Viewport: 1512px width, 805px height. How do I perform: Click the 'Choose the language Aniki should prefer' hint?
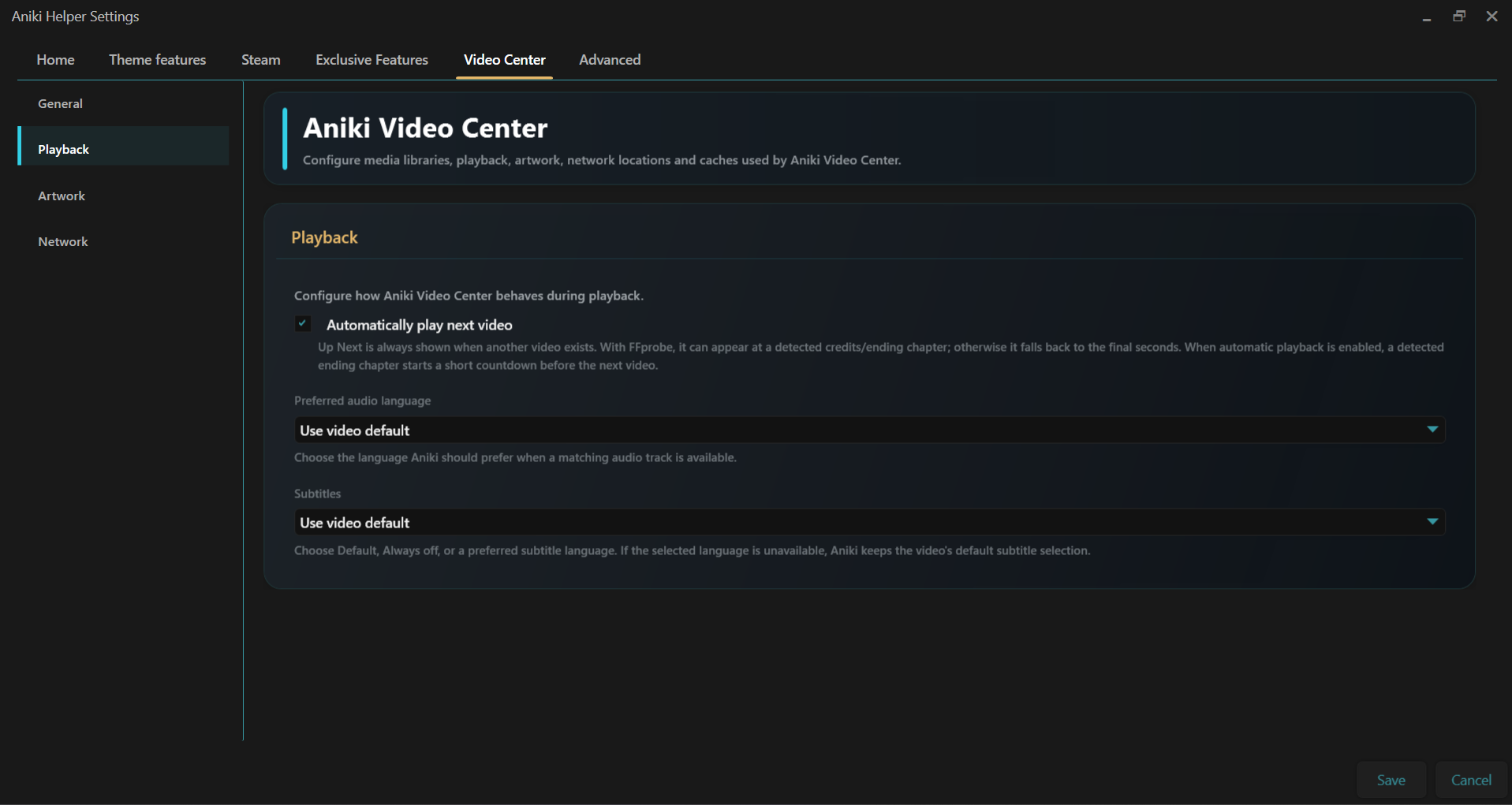pyautogui.click(x=516, y=457)
